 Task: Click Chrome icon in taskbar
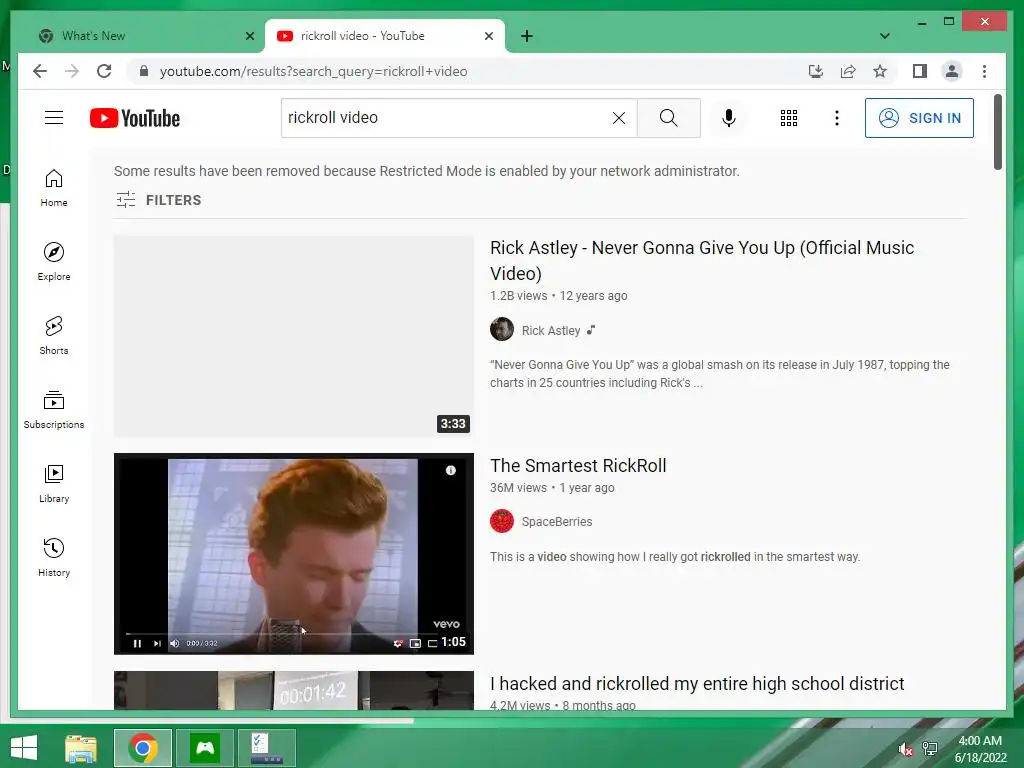(142, 748)
